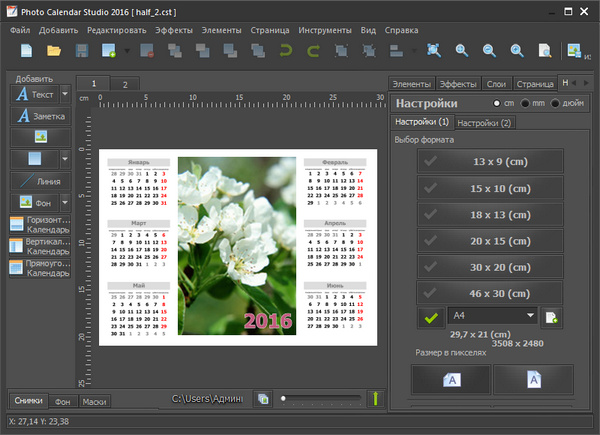Screen dimensions: 600x435
Task: Click the Open folder icon in toolbar
Action: pos(53,50)
